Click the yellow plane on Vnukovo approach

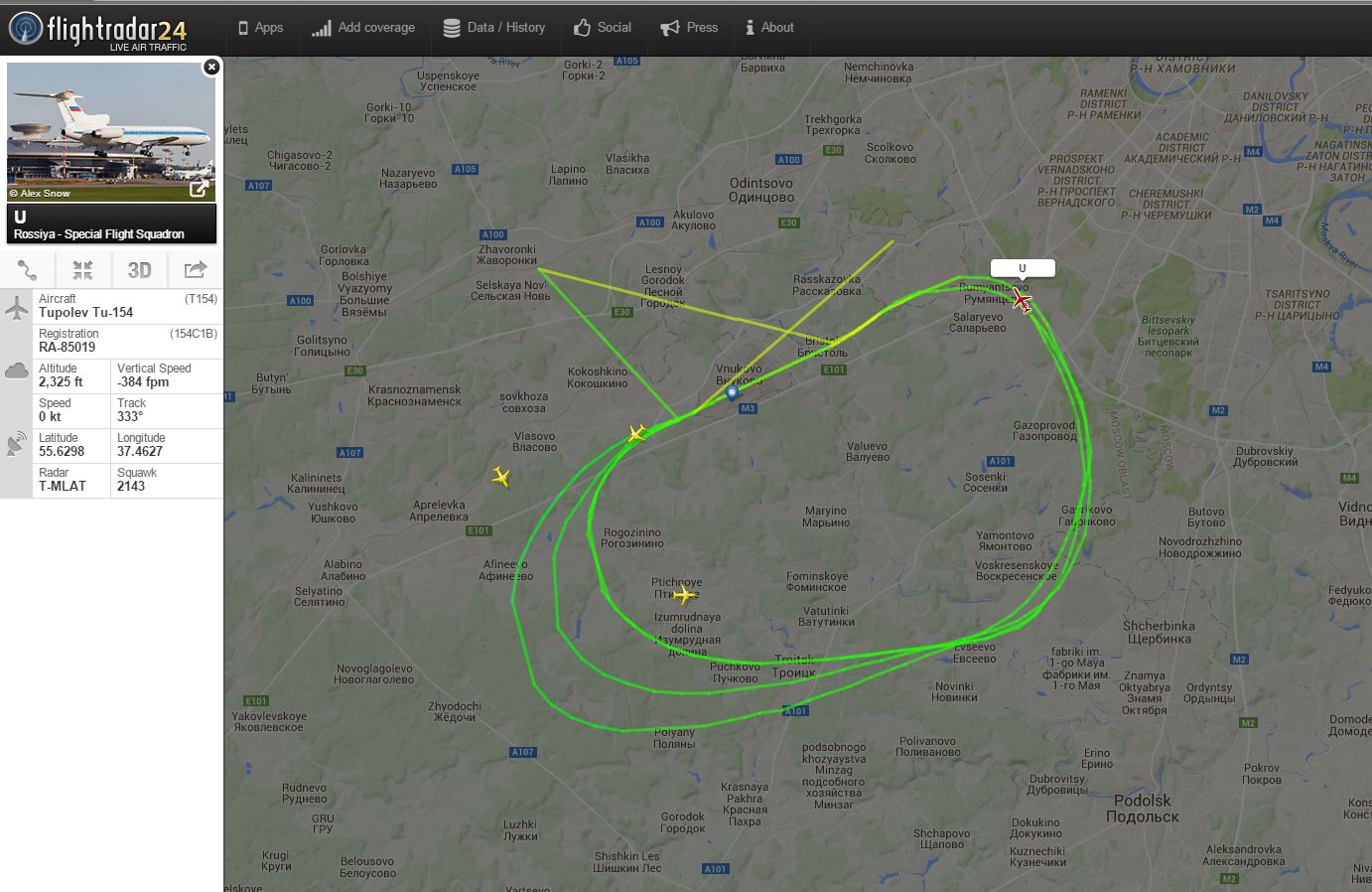point(637,434)
